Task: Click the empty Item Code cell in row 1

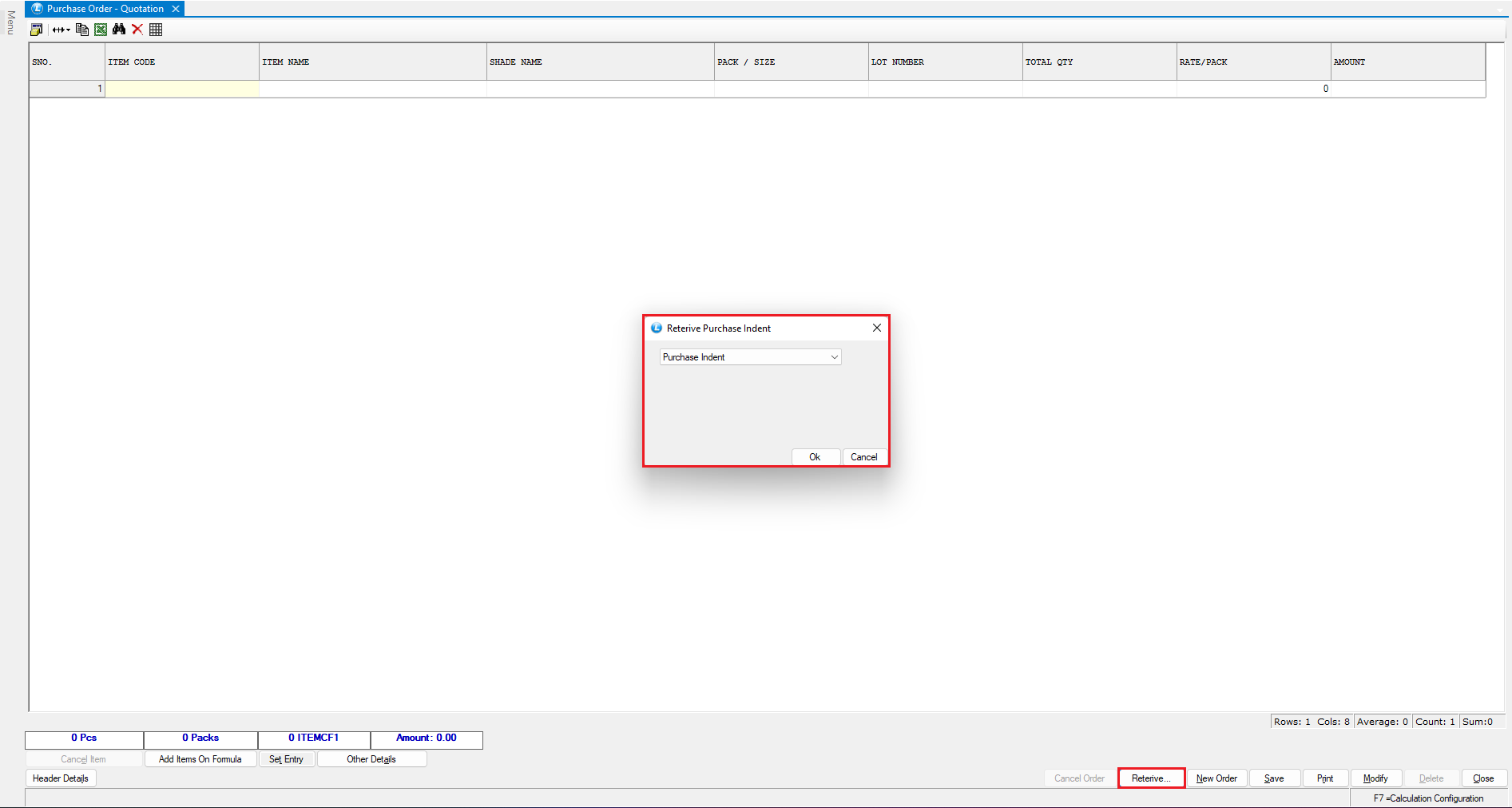Action: click(182, 89)
